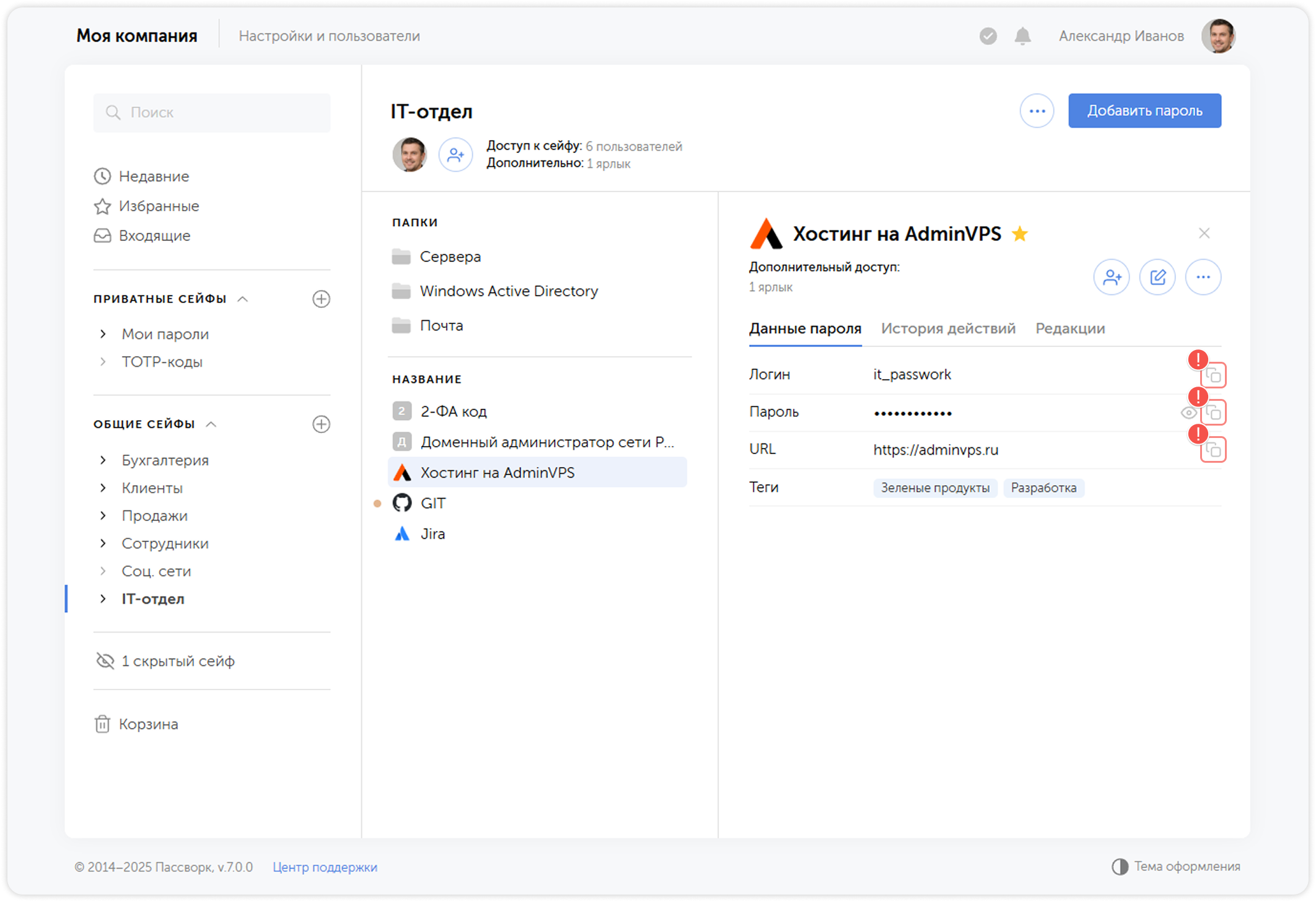Open the Windows Active Directory folder

coord(494,291)
